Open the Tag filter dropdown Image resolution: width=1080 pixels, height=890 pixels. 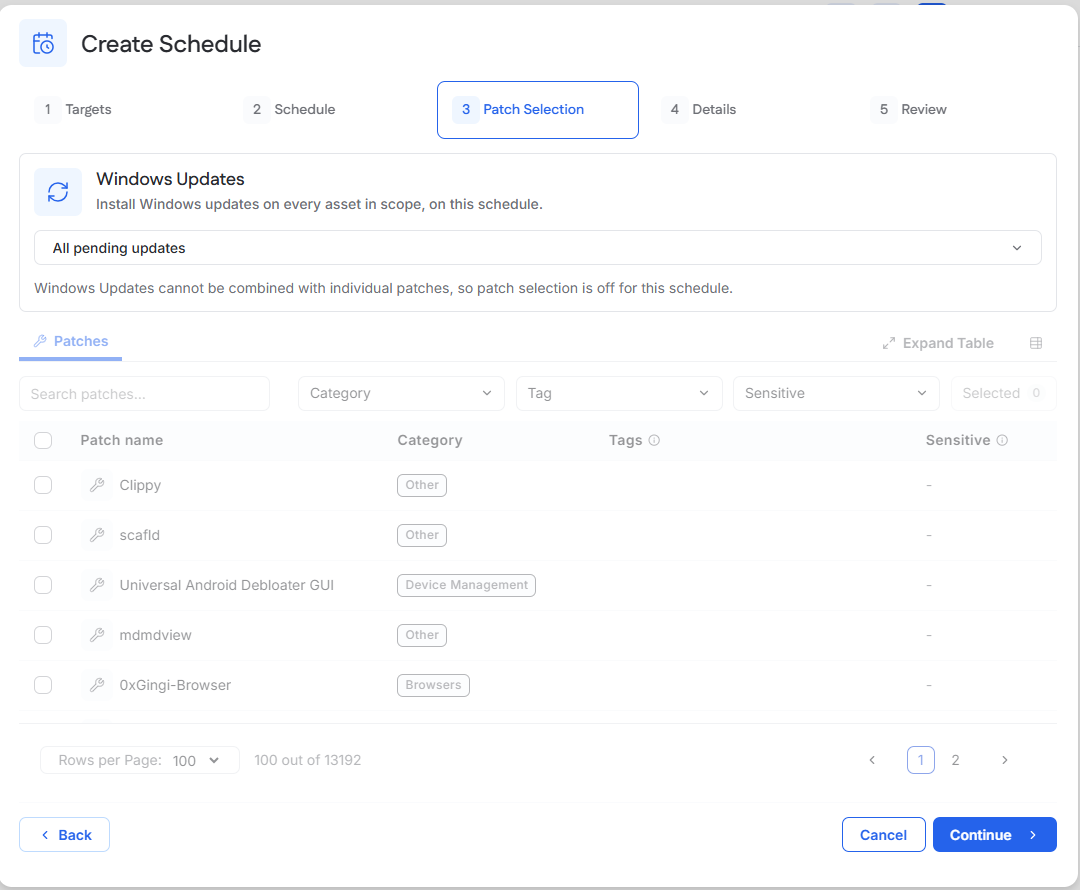(x=619, y=393)
